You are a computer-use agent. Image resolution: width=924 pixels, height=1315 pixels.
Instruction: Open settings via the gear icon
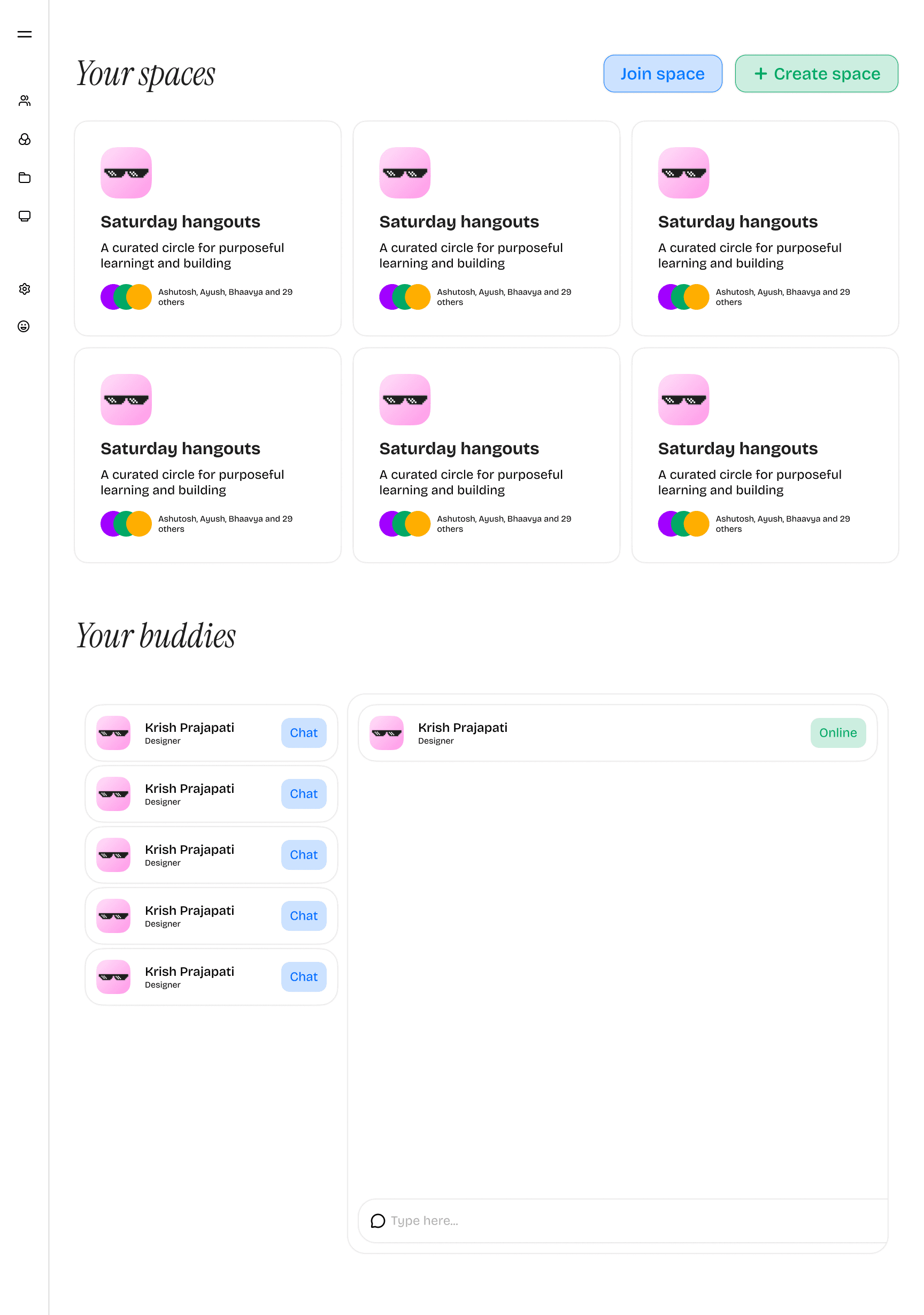[x=25, y=289]
